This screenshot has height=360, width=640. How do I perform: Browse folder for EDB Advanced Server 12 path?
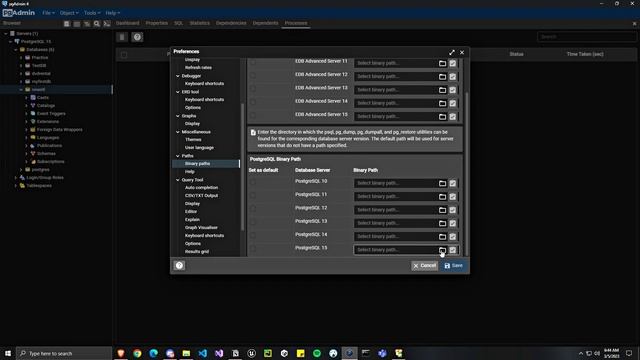(442, 77)
